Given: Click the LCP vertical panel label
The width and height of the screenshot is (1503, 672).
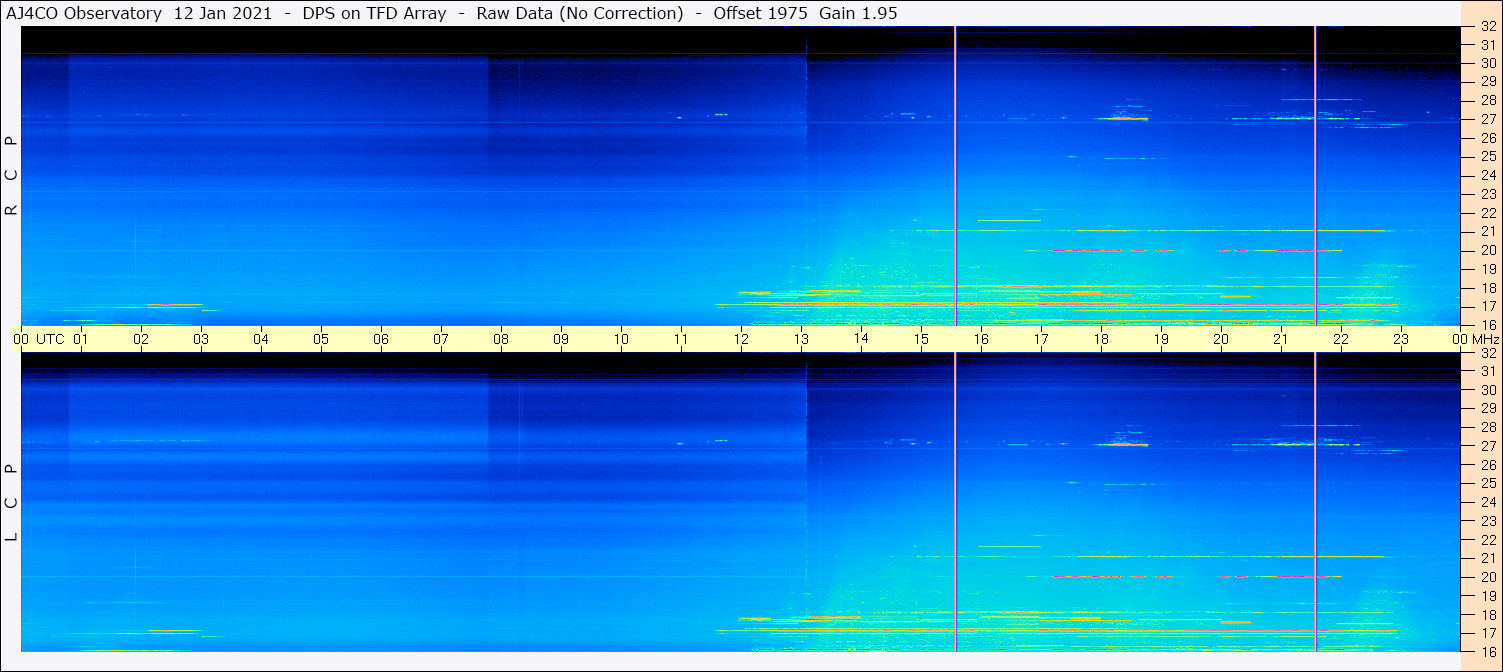Looking at the screenshot, I should (12, 502).
